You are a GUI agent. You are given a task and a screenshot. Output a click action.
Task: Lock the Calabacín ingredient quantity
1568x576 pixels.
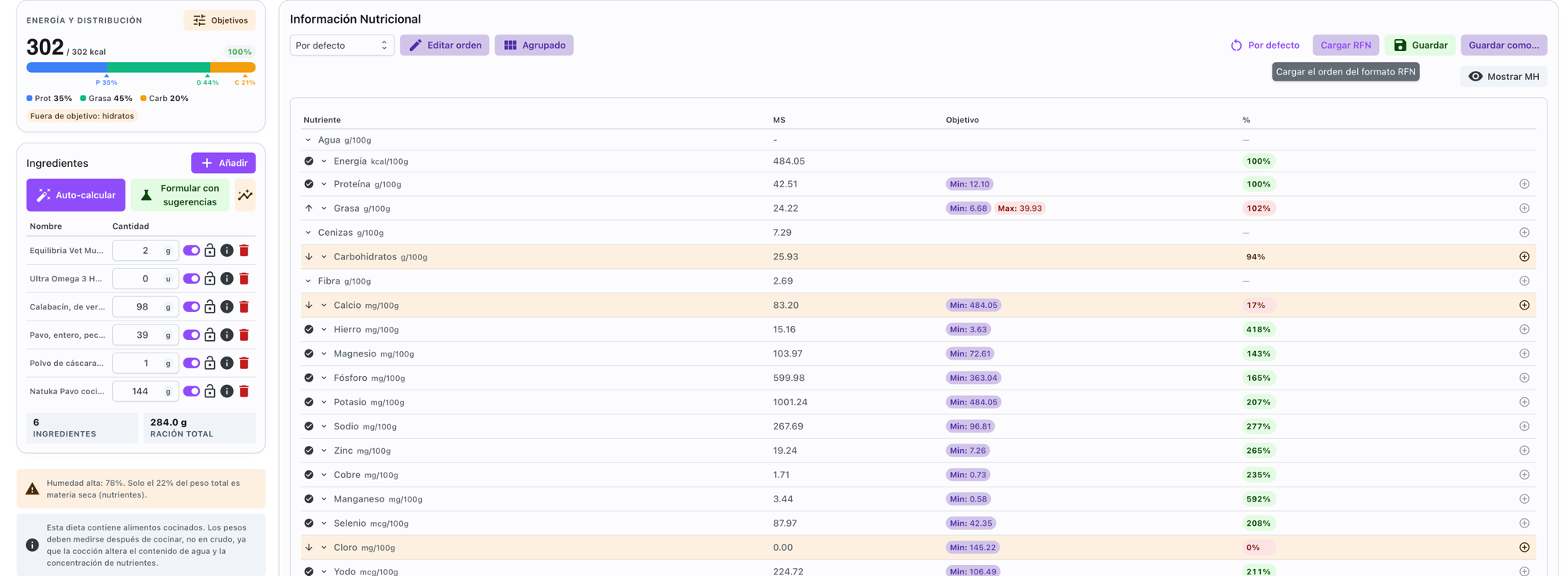click(209, 307)
